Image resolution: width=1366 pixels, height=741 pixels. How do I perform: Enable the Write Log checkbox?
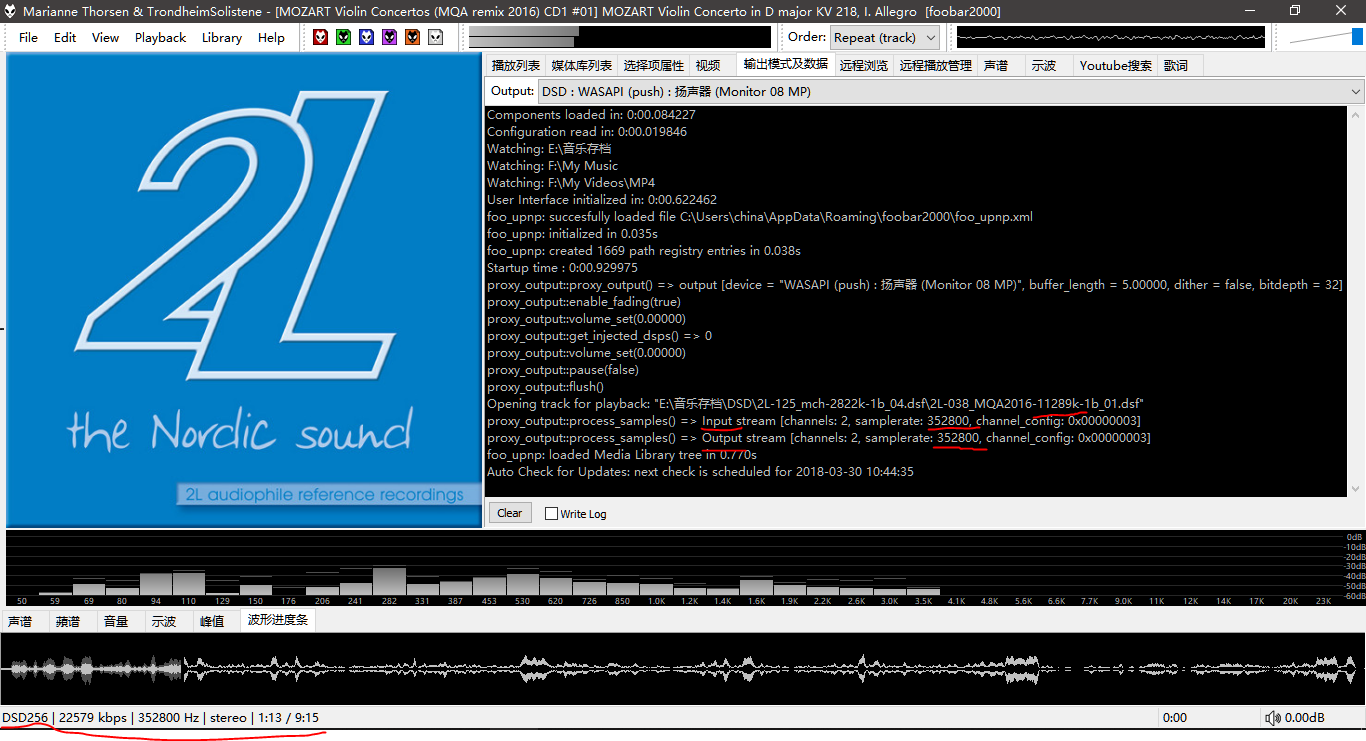551,514
